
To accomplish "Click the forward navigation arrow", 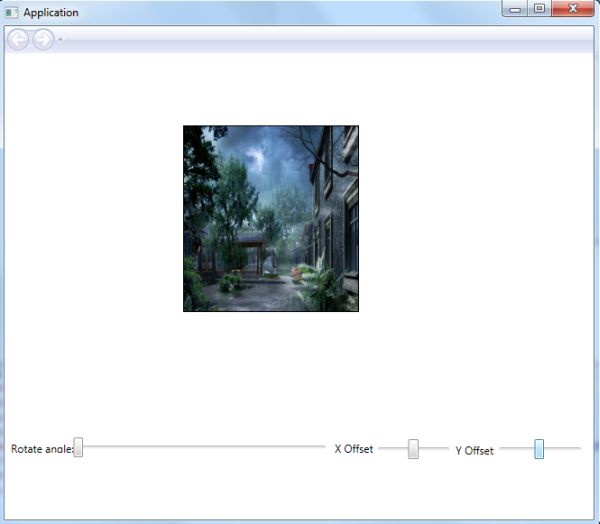I will [43, 39].
